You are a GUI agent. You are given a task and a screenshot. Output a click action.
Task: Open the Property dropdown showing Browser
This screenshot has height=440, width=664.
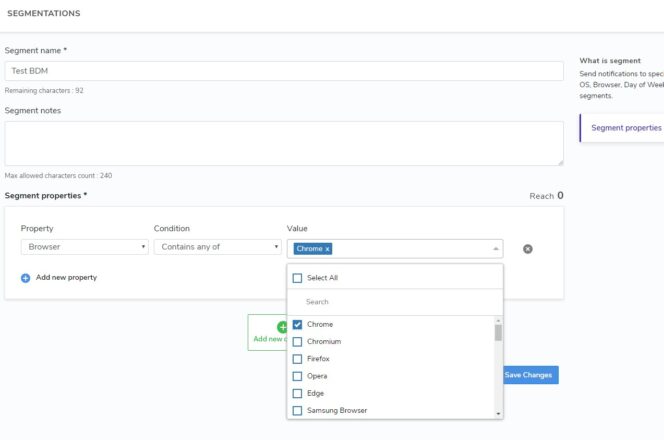[84, 247]
